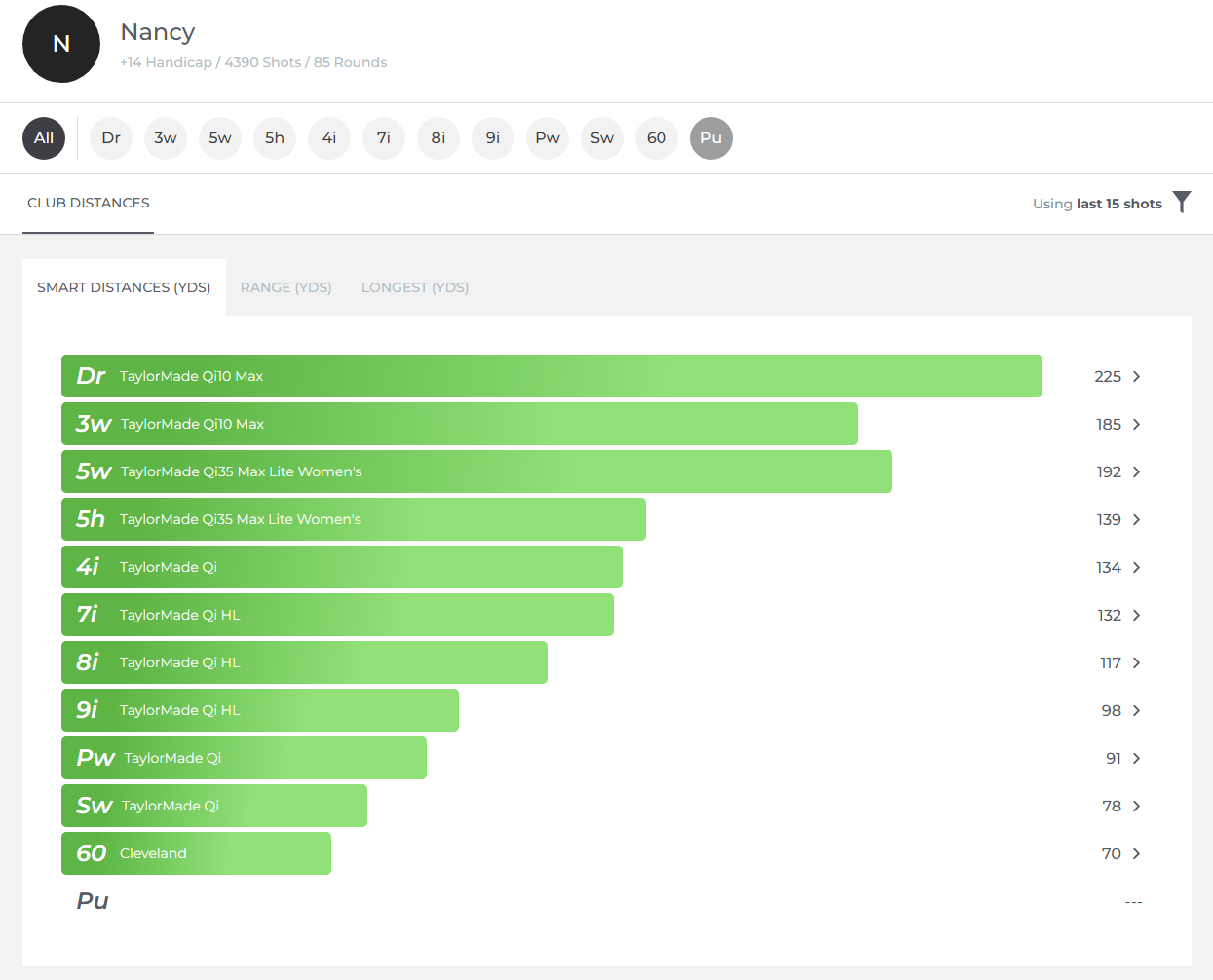
Task: Filter by Pu putter chip
Action: (x=711, y=138)
